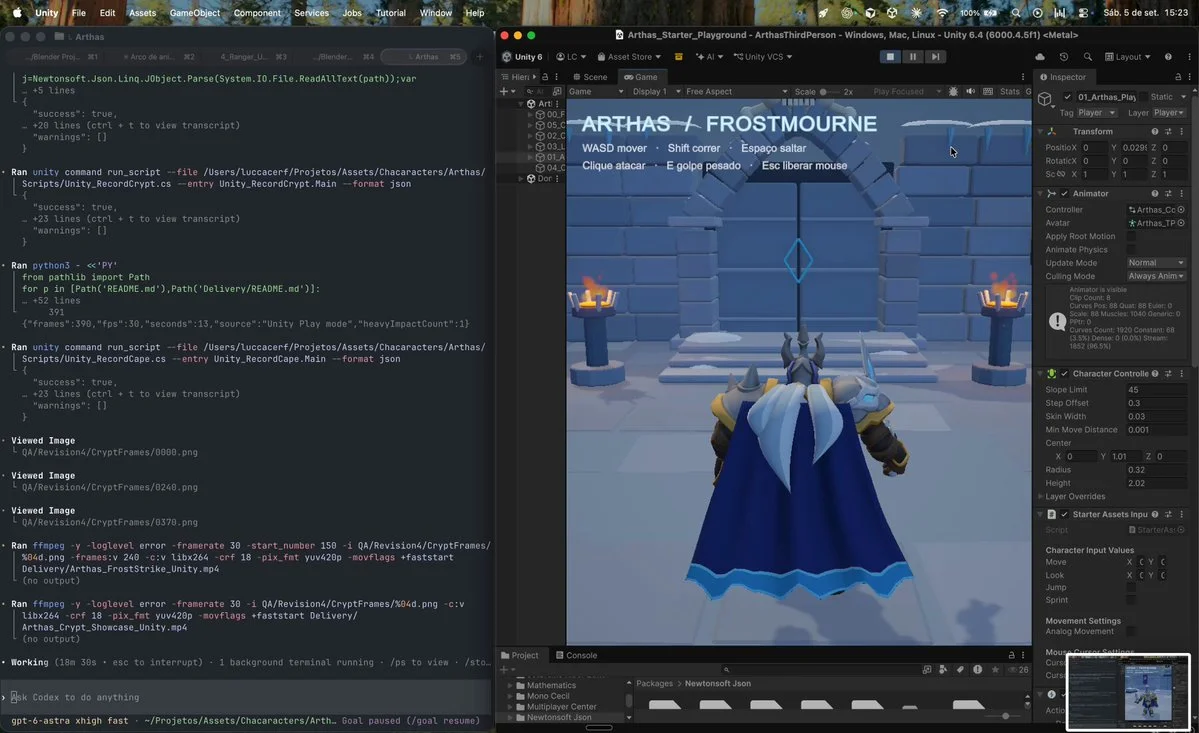1199x733 pixels.
Task: Enable Animate Physics checkbox
Action: coord(1131,250)
